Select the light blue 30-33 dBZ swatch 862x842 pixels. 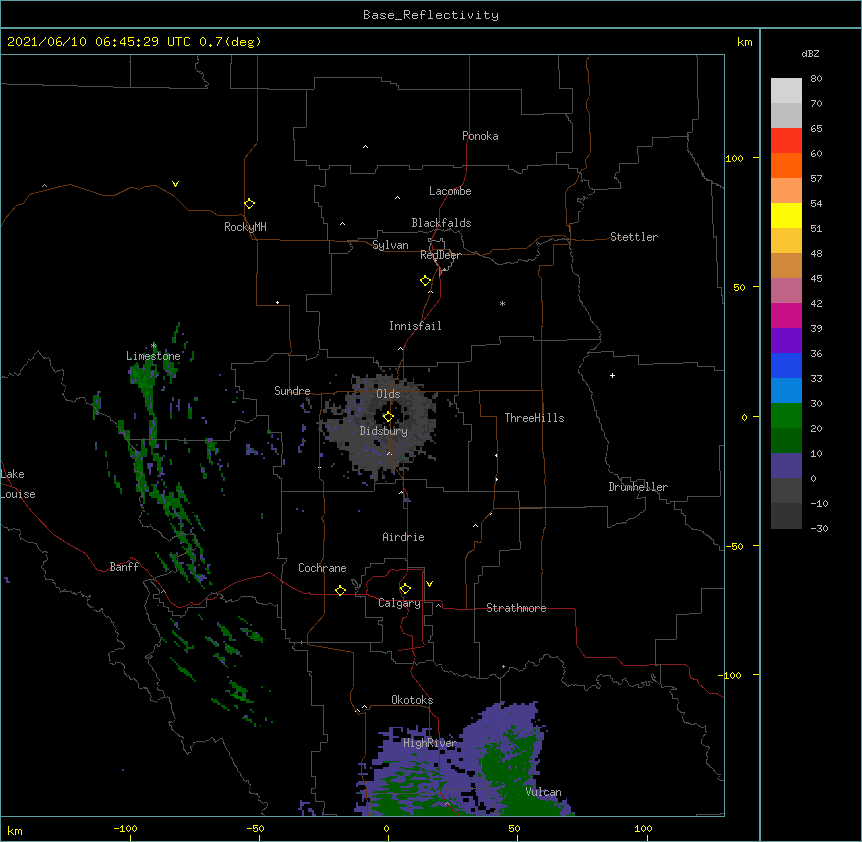pos(786,391)
